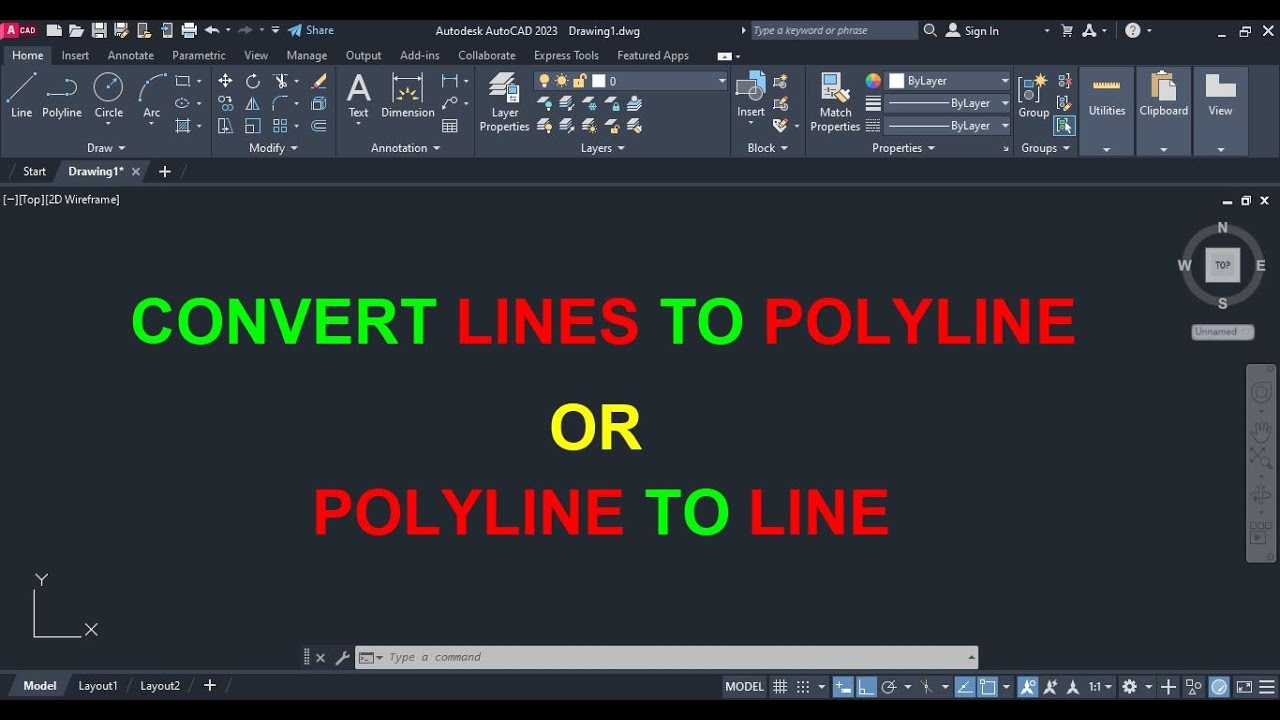Click the Share button
Screen dimensions: 1280x720
[311, 31]
